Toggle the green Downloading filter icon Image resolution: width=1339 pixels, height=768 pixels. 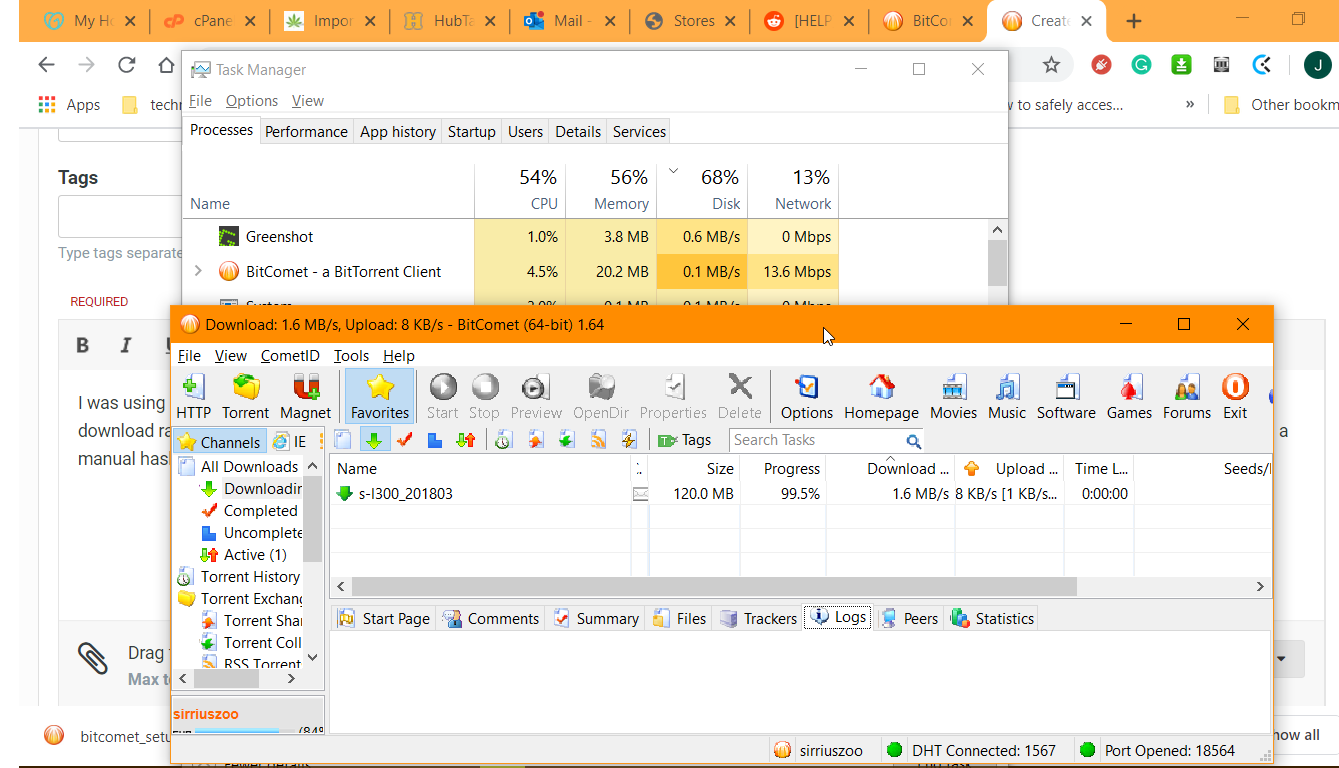[373, 440]
